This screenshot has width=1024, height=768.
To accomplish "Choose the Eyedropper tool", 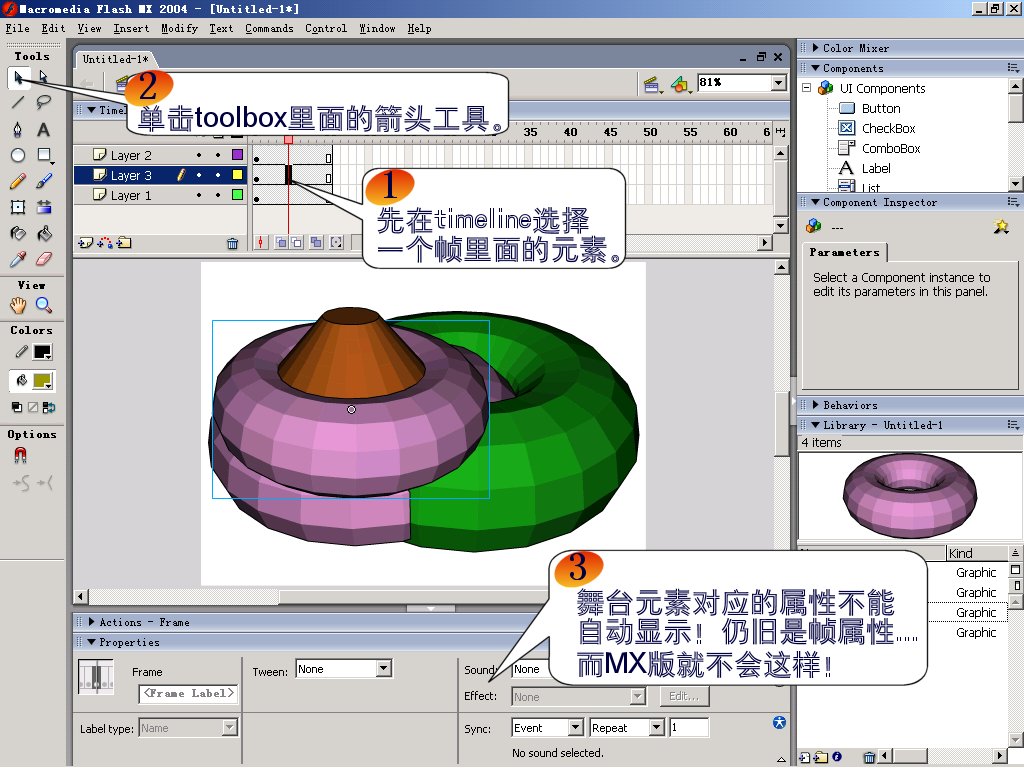I will coord(18,260).
